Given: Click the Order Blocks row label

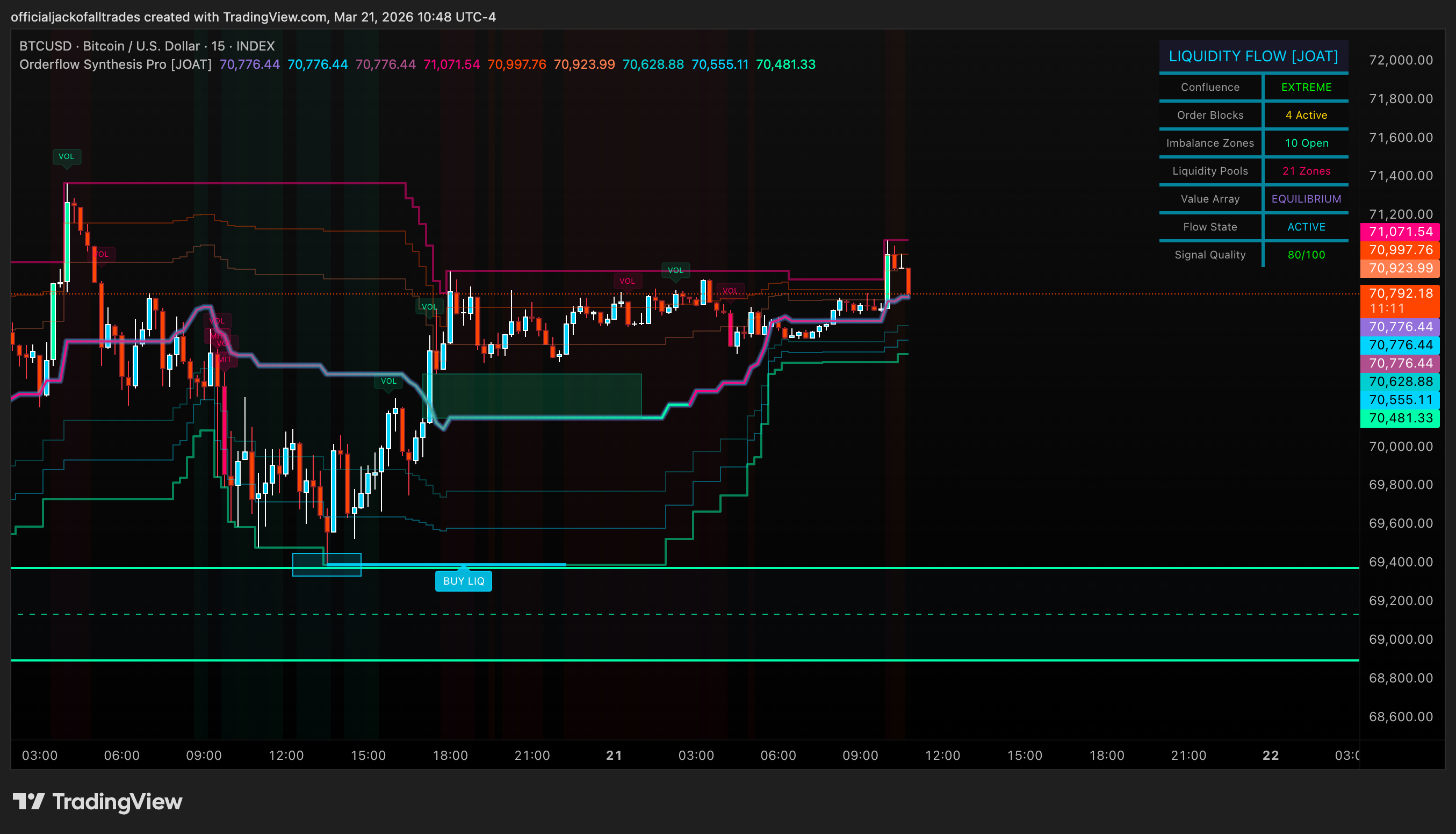Looking at the screenshot, I should pos(1210,115).
